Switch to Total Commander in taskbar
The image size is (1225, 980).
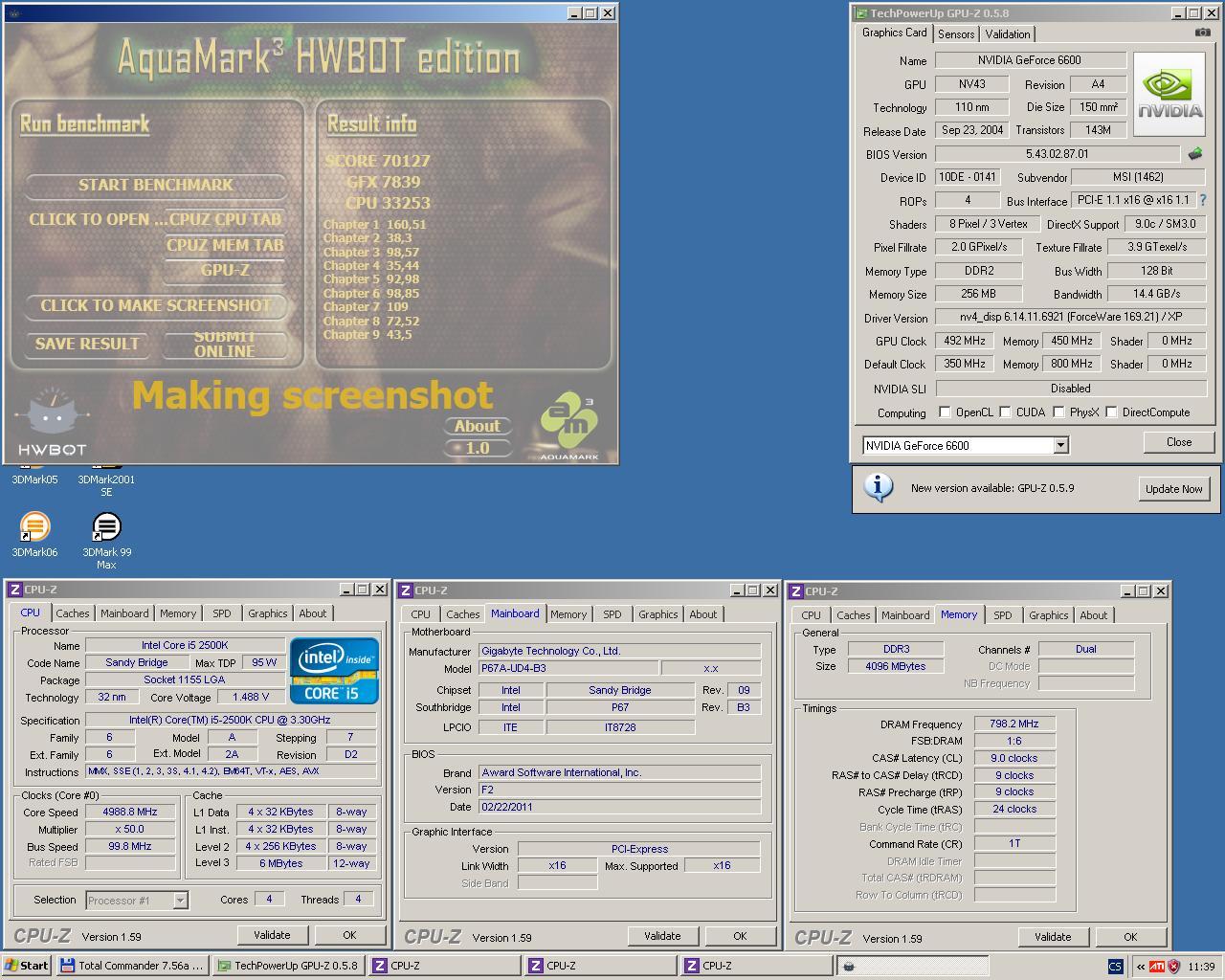132,966
